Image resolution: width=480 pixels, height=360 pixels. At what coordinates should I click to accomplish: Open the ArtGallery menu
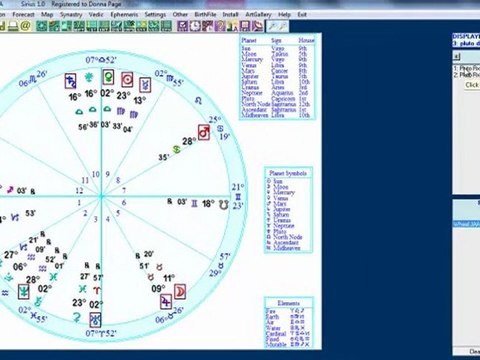point(258,15)
